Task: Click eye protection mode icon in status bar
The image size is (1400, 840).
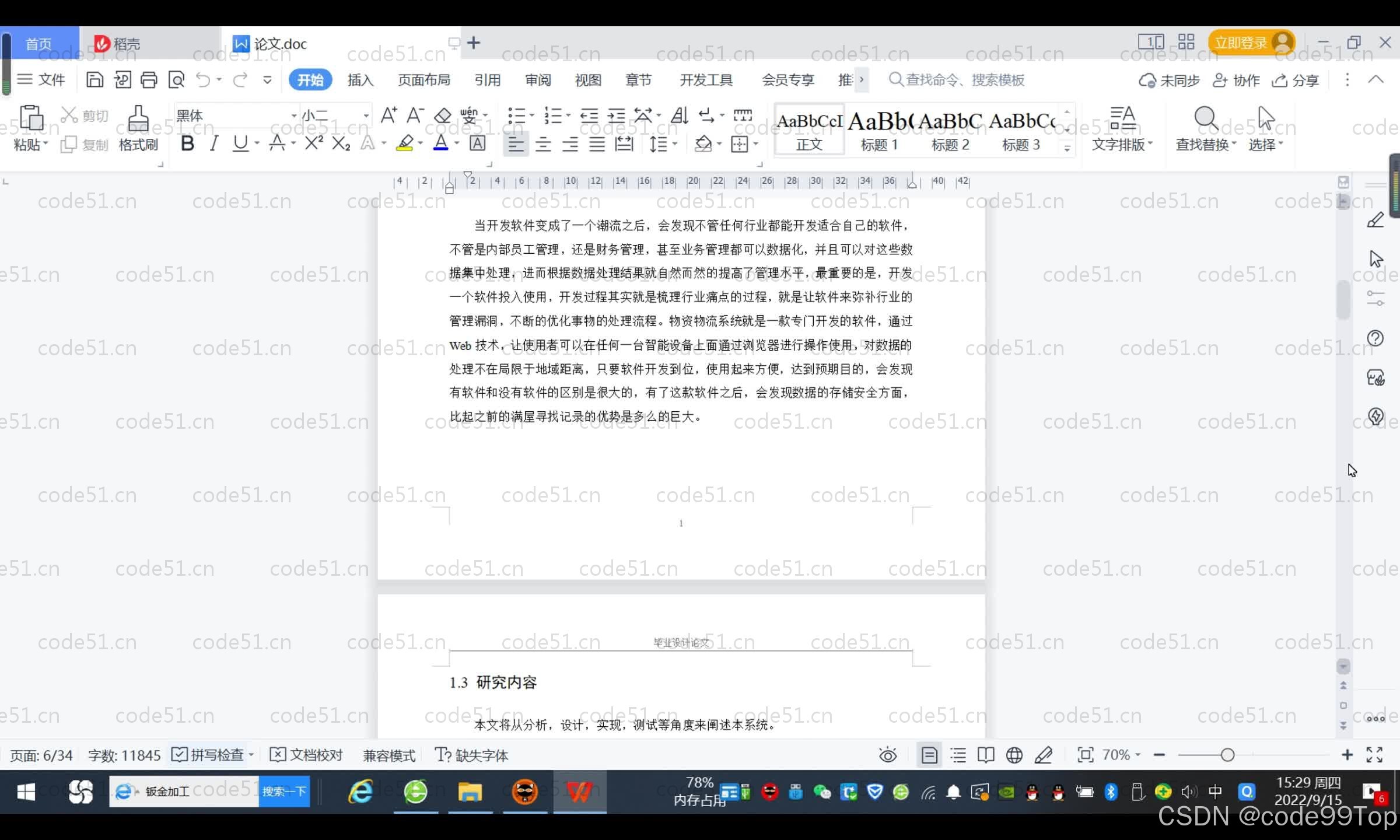Action: [x=888, y=755]
